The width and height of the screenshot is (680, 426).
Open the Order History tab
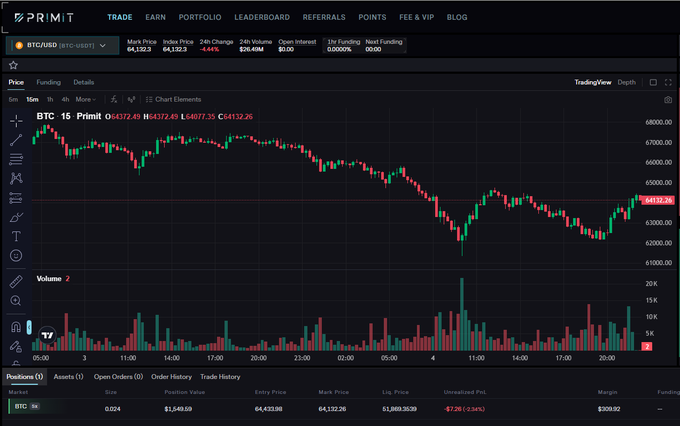click(171, 377)
